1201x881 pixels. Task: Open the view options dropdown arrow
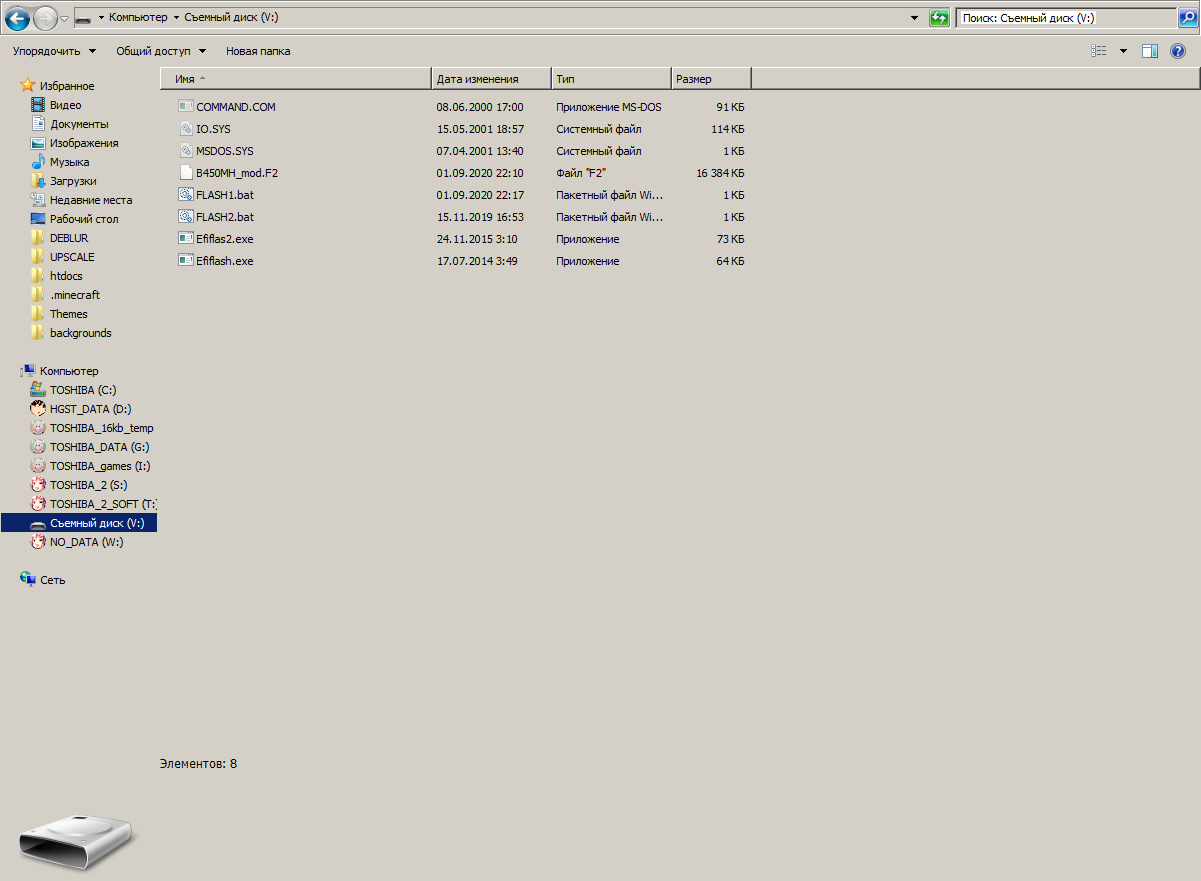[1123, 51]
